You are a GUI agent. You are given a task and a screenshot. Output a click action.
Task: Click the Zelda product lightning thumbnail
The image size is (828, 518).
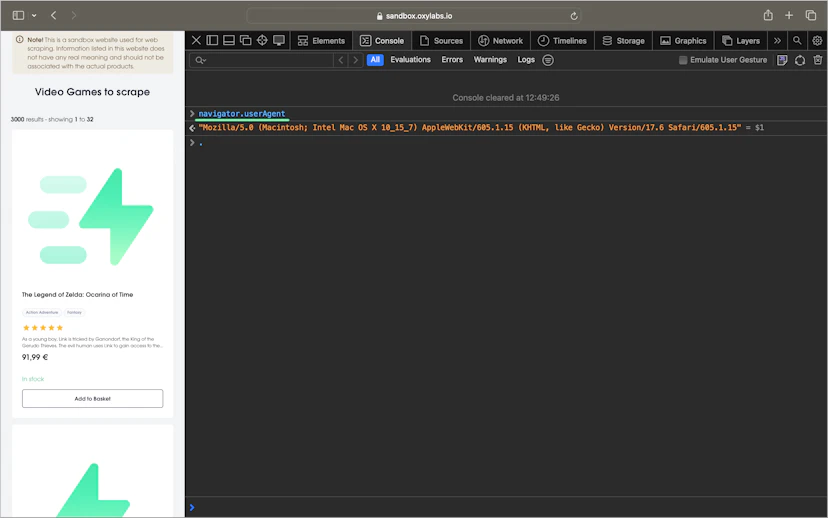tap(92, 217)
